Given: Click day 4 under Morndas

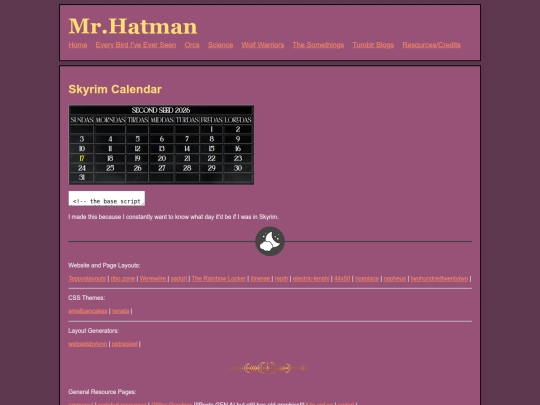Looking at the screenshot, I should point(110,139).
